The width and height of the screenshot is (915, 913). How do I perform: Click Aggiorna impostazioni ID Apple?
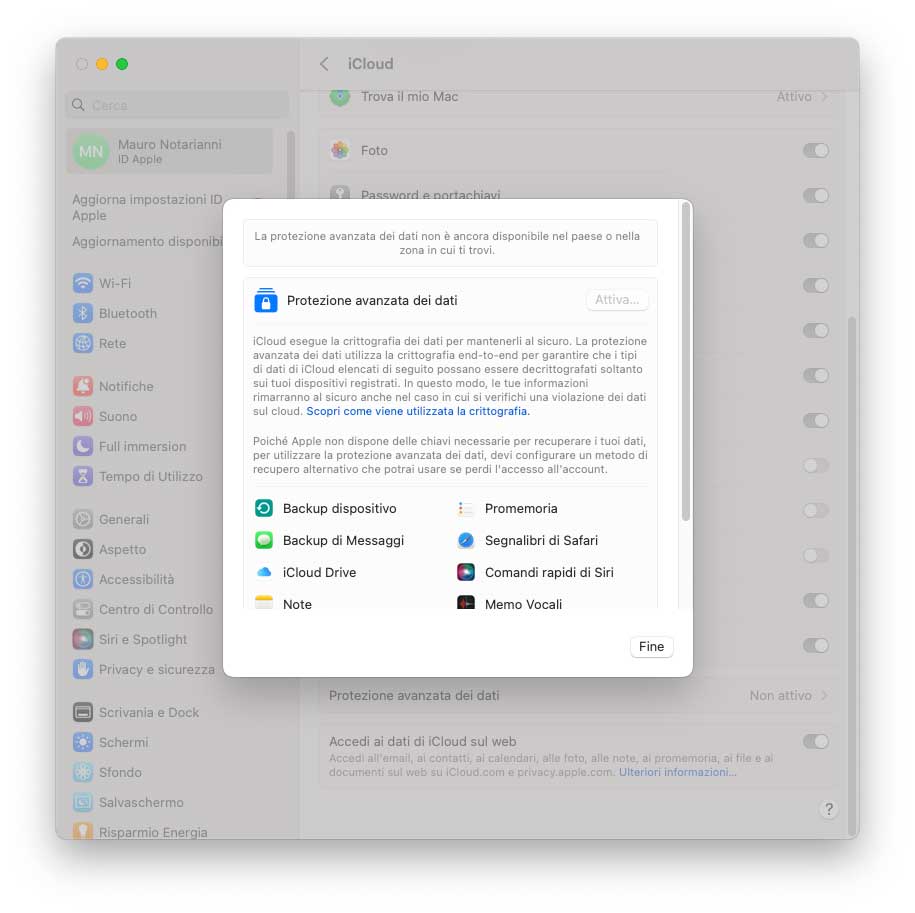(x=147, y=208)
